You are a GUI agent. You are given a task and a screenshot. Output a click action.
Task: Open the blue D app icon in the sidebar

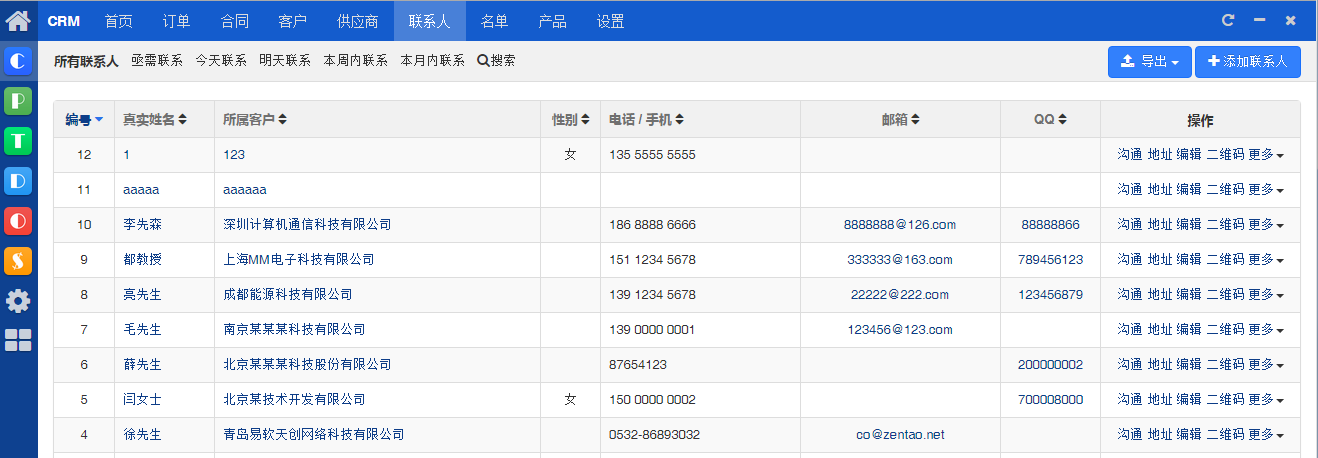click(x=18, y=181)
